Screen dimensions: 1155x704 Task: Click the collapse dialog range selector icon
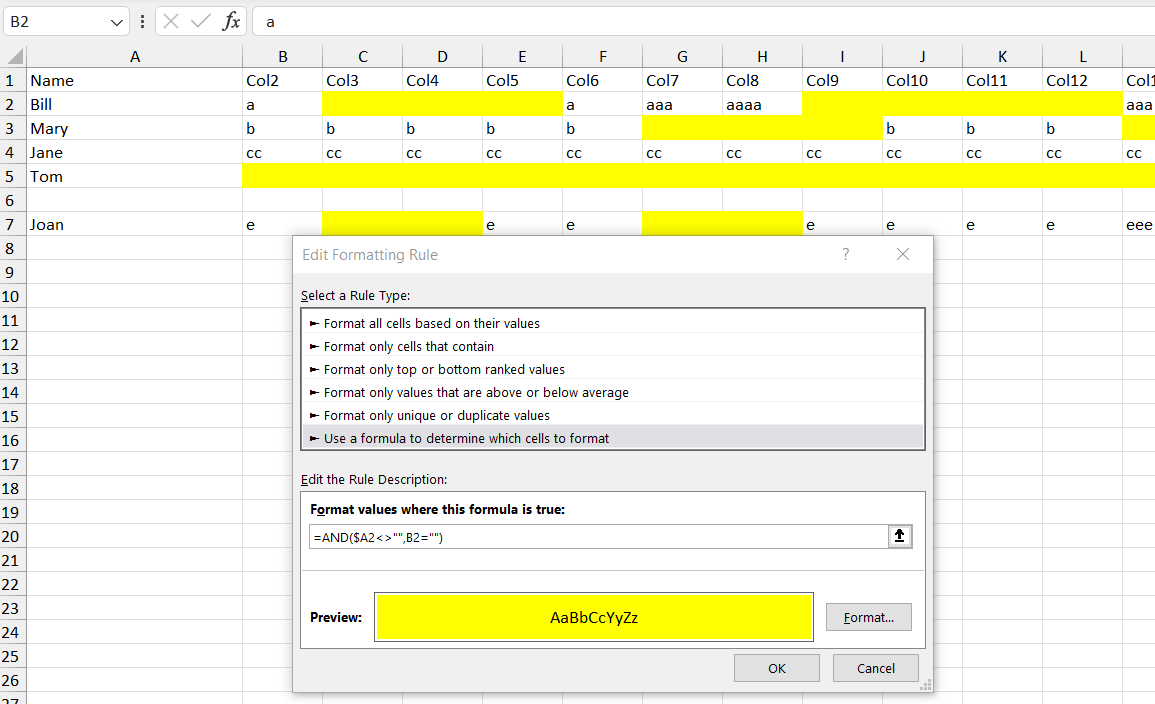point(899,536)
